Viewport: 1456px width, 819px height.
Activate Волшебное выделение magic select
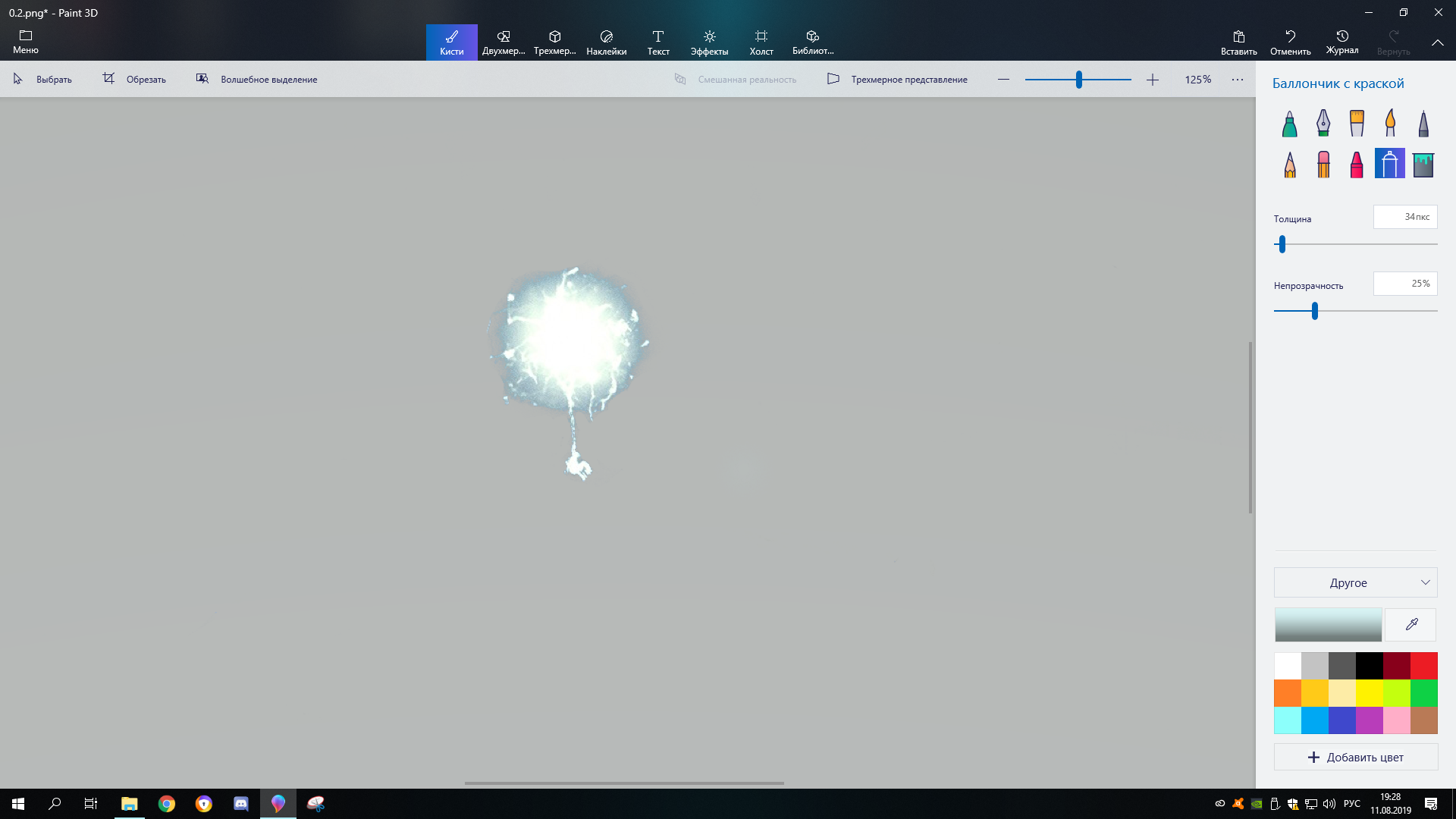coord(256,79)
